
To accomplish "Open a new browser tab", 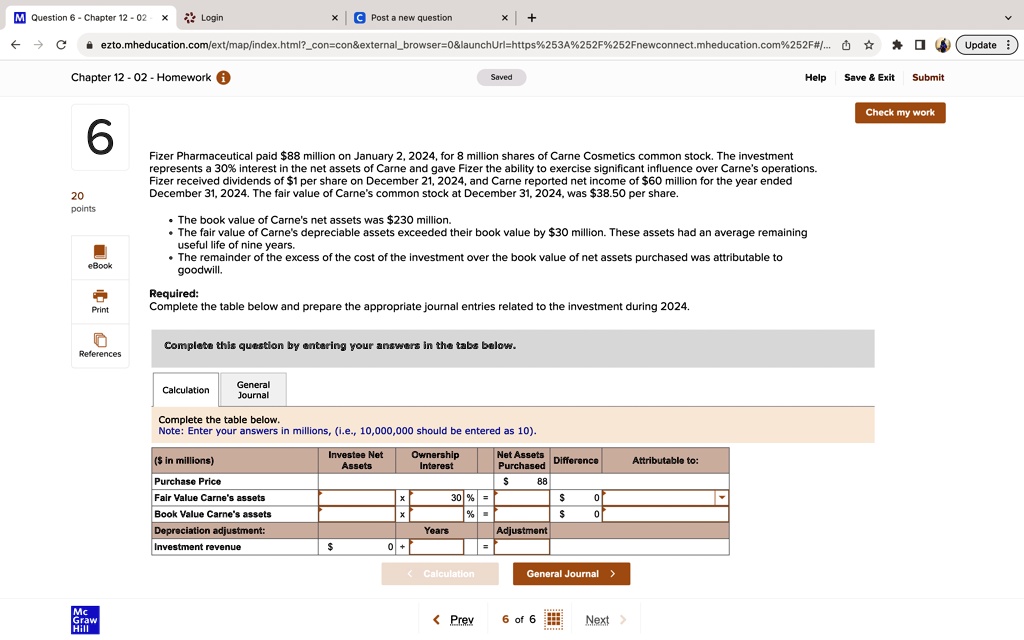I will tap(532, 18).
